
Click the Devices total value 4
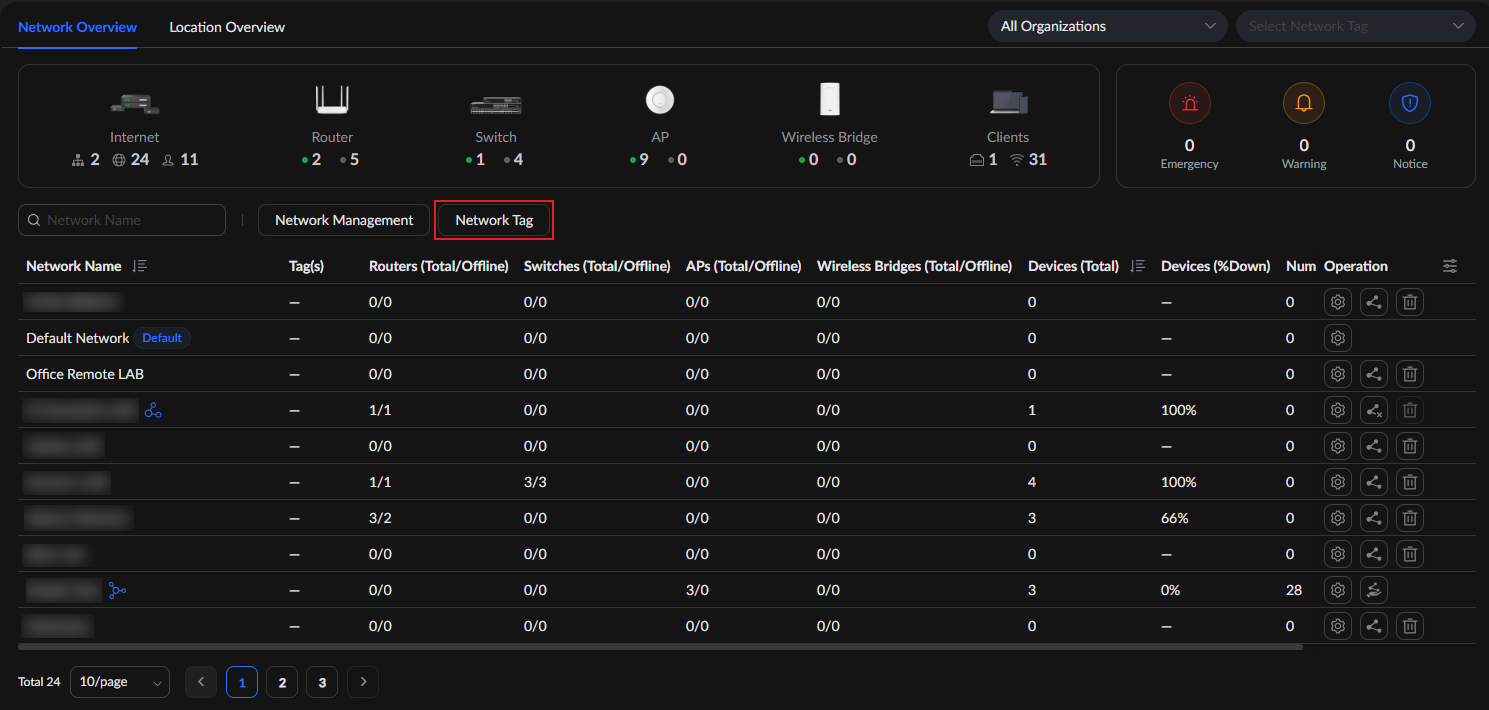1032,482
